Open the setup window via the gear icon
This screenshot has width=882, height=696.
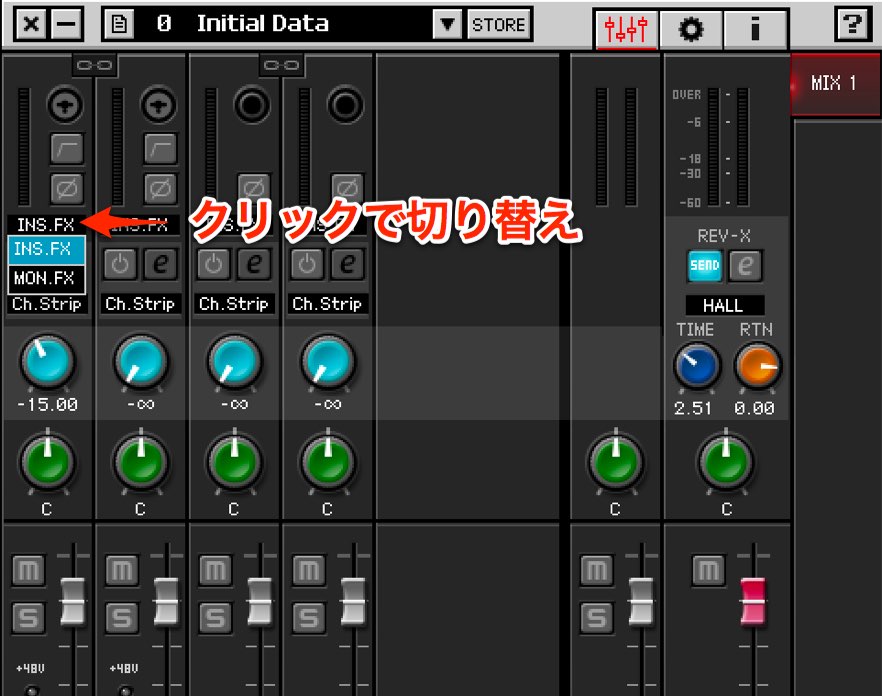point(691,28)
